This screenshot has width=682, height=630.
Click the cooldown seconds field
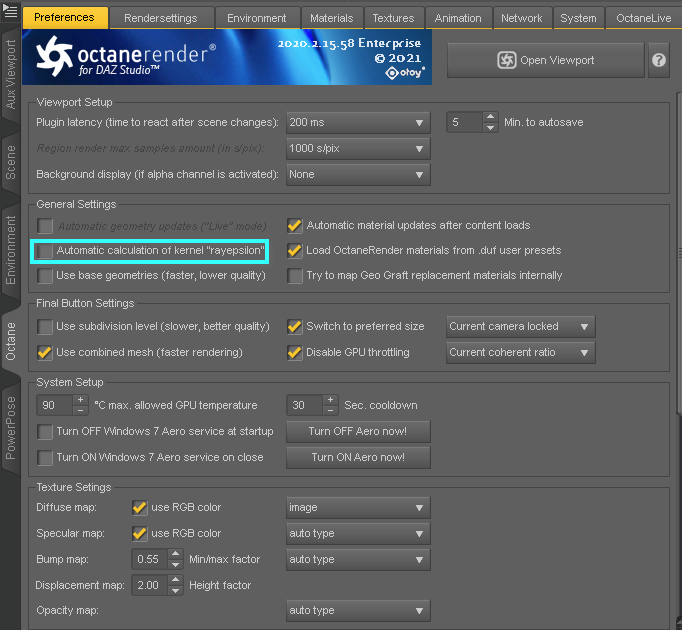(304, 405)
